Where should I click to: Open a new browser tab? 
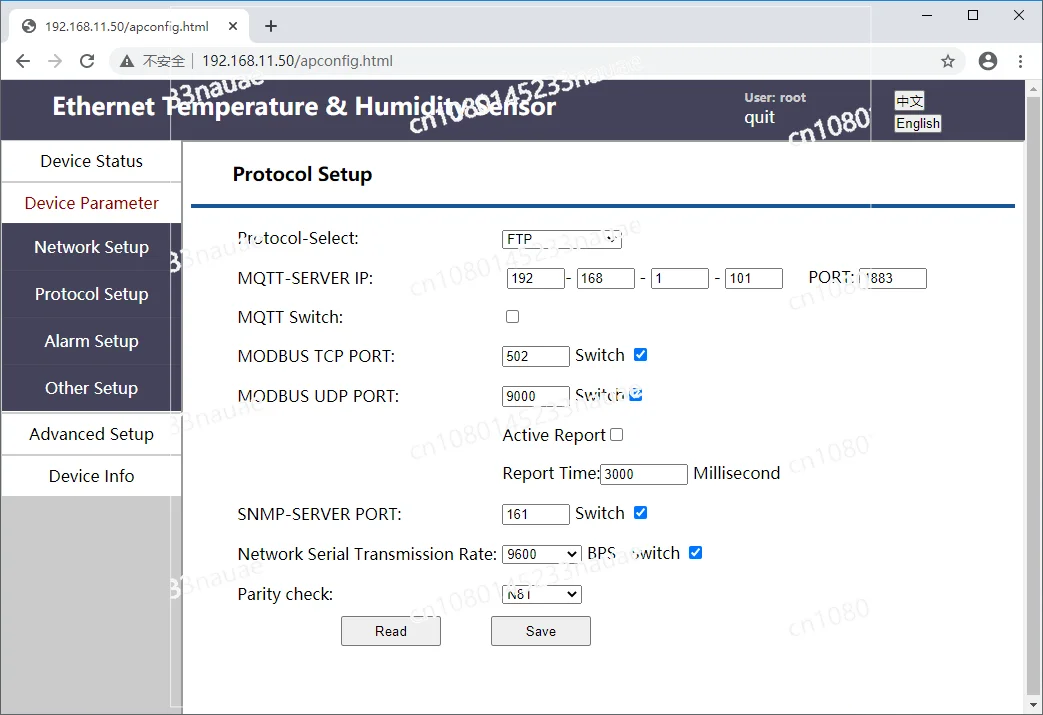click(271, 26)
